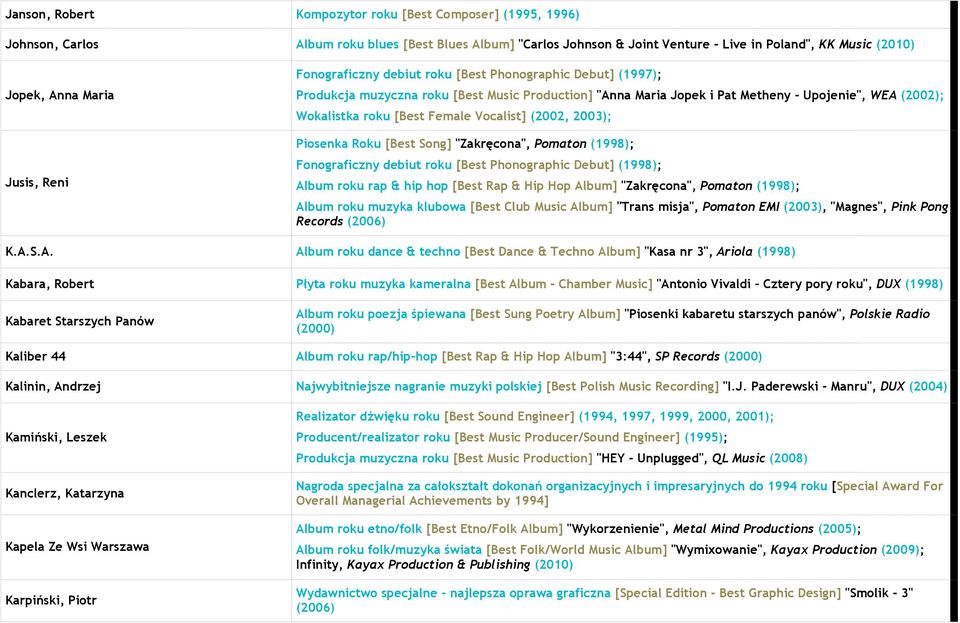Click year (2010) in Carlos Johnson row
960x623 pixels.
coord(895,44)
